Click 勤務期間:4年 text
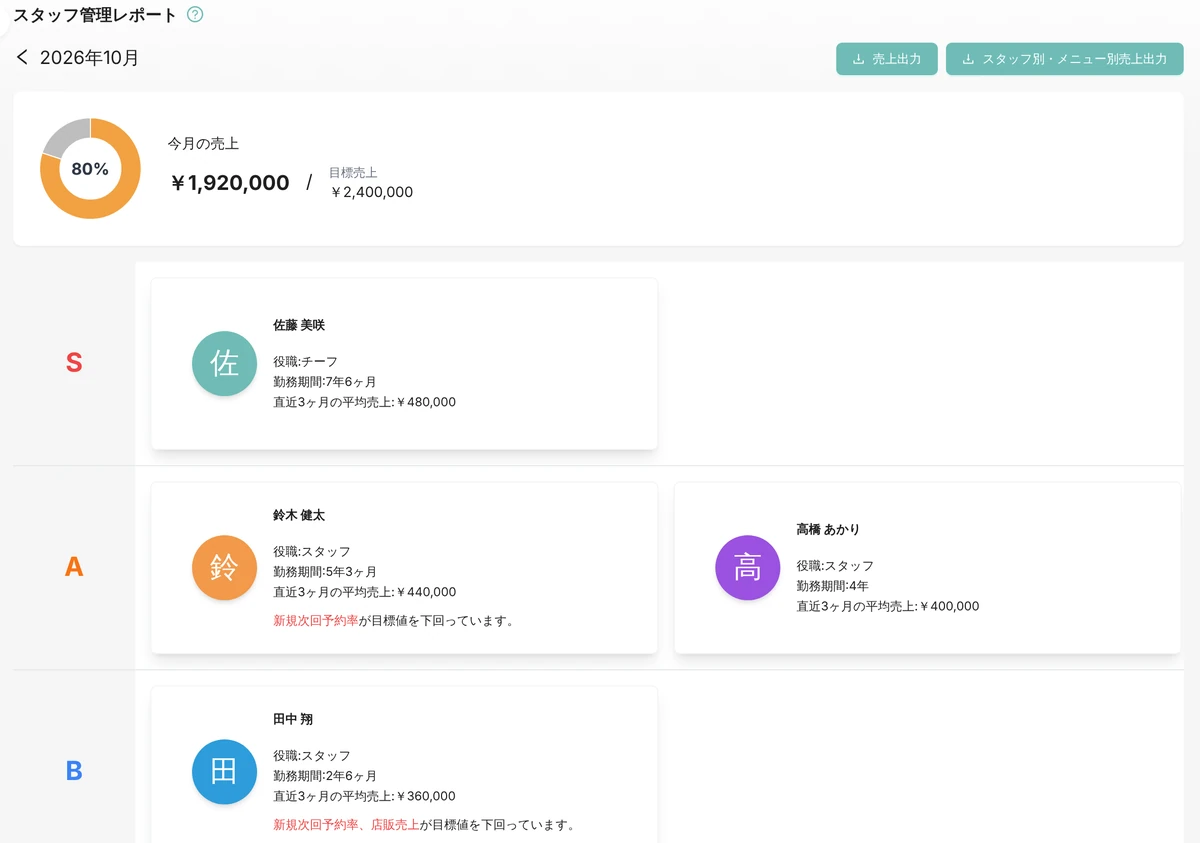 (833, 585)
